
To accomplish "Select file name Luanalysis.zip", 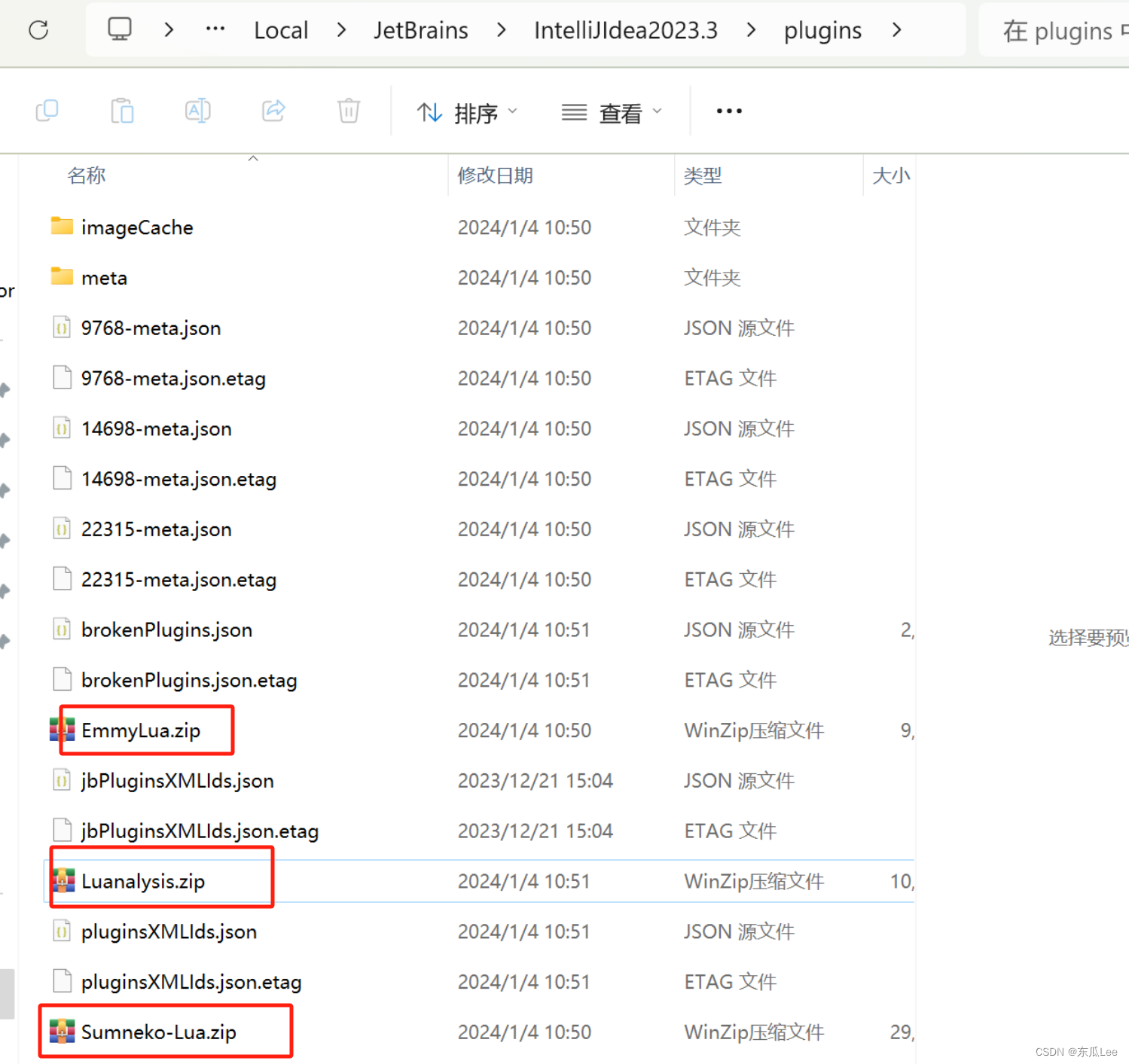I will pos(143,882).
